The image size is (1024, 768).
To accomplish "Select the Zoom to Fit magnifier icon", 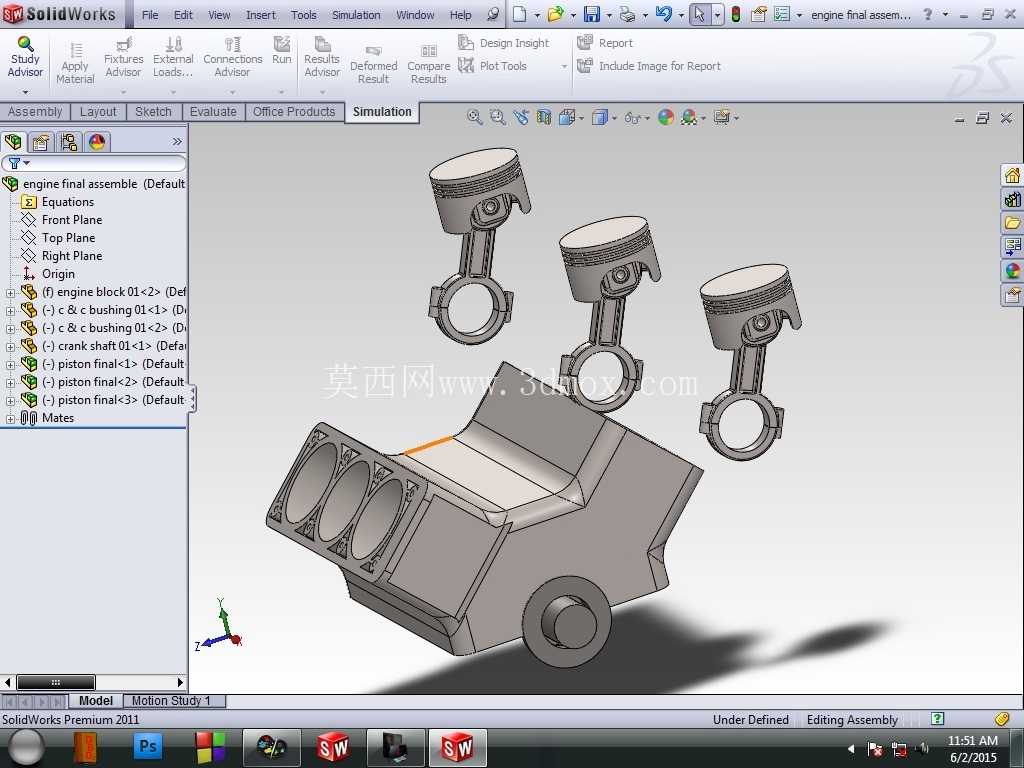I will click(x=475, y=118).
